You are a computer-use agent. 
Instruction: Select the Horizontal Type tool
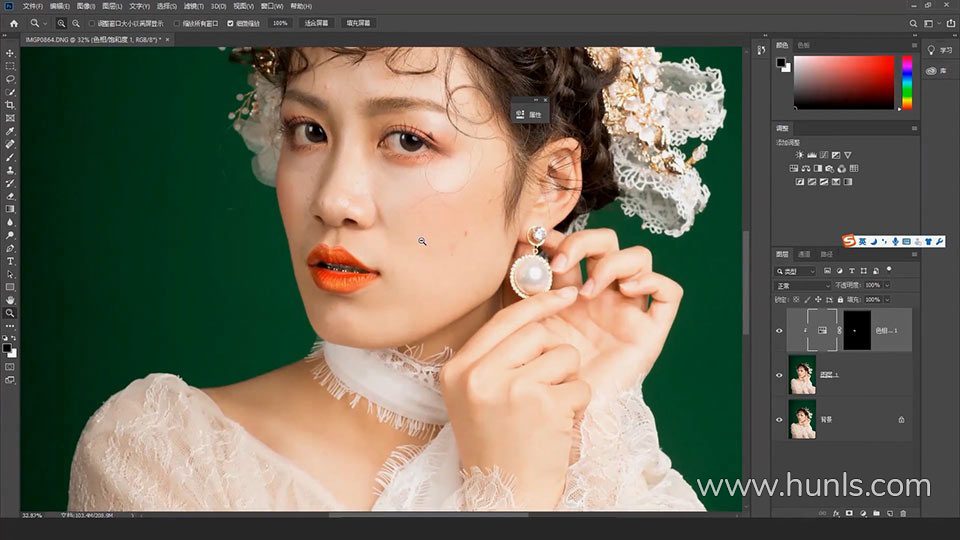[x=10, y=261]
